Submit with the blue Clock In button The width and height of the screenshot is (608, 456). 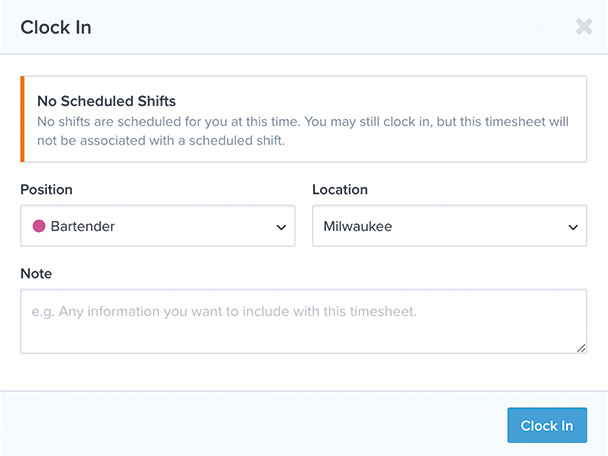click(x=547, y=425)
